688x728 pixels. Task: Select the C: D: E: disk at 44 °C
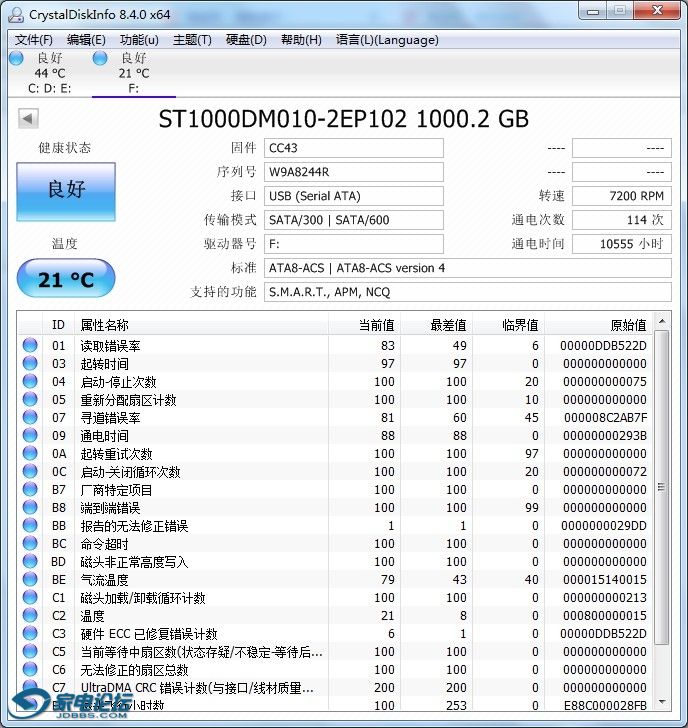[x=49, y=73]
